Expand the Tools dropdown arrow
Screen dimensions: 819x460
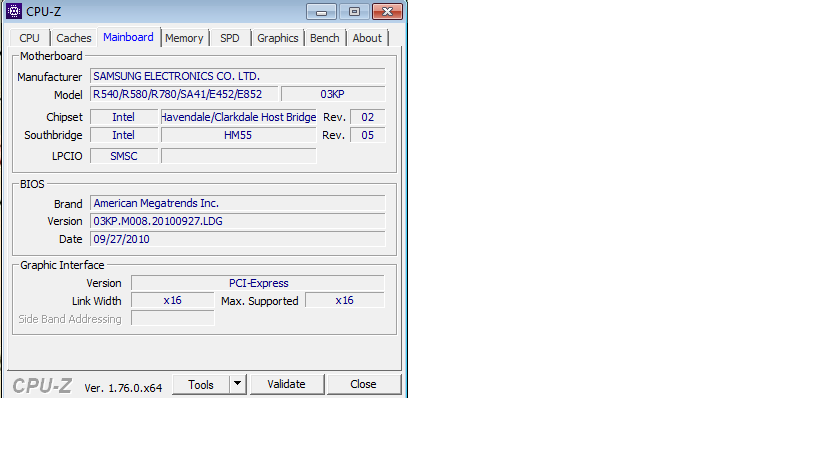pyautogui.click(x=237, y=384)
